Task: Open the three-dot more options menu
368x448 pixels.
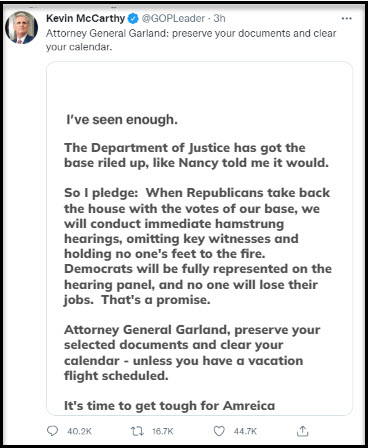Action: point(347,18)
